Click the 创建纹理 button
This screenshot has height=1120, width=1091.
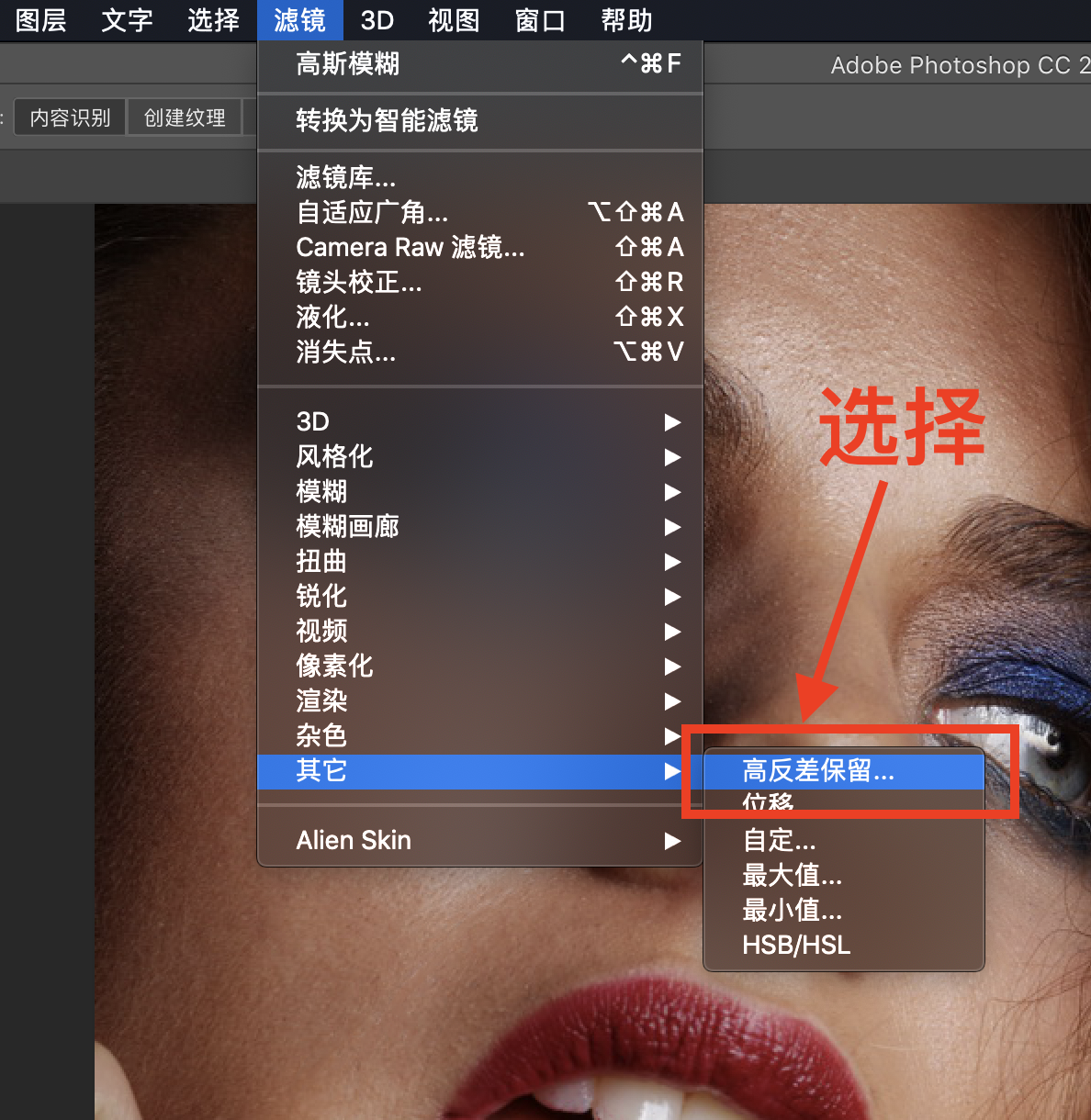pos(185,118)
